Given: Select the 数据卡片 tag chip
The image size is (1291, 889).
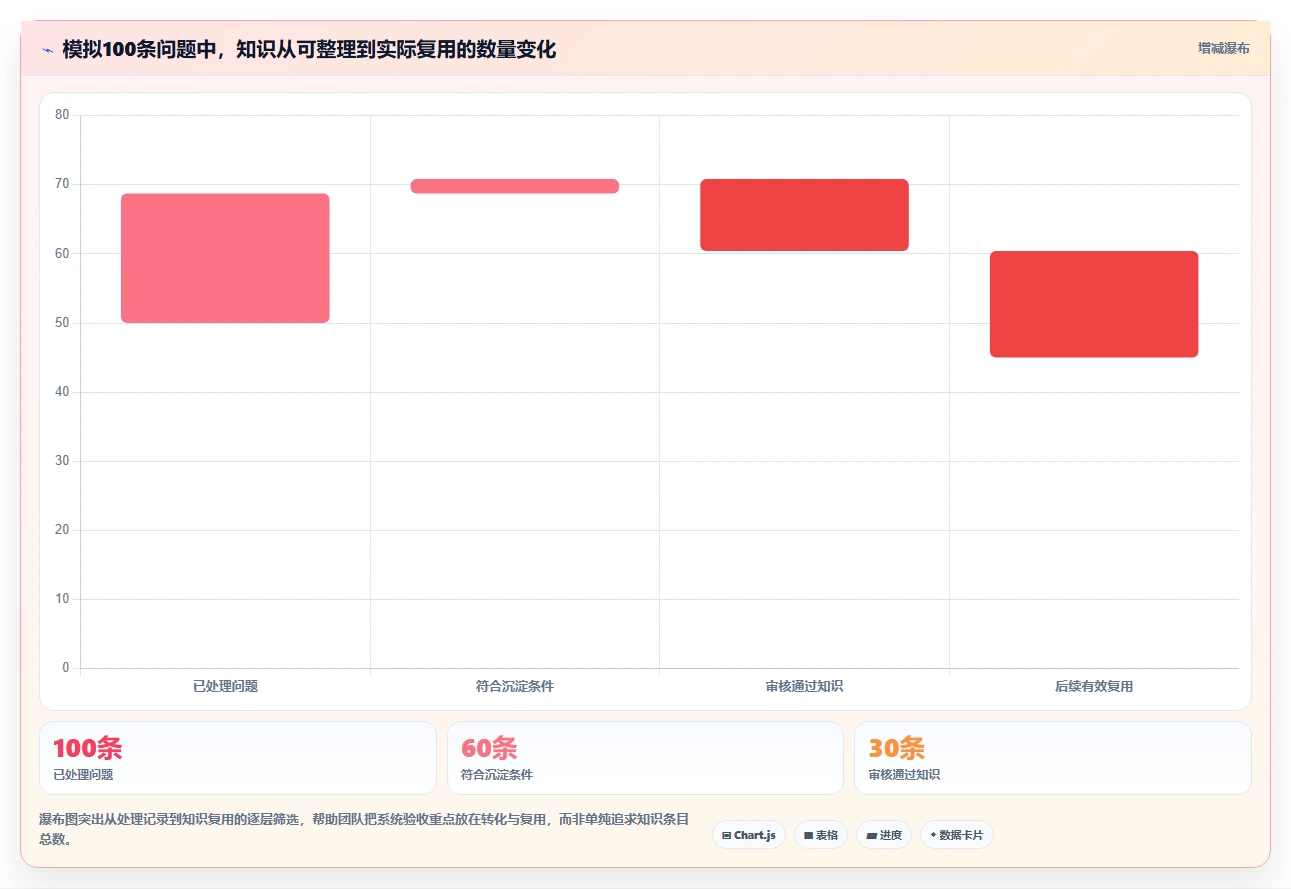Looking at the screenshot, I should tap(957, 835).
